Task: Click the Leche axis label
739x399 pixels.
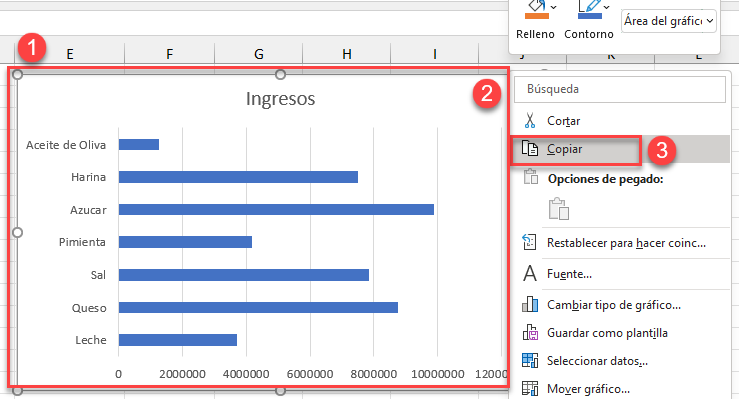Action: pyautogui.click(x=91, y=340)
